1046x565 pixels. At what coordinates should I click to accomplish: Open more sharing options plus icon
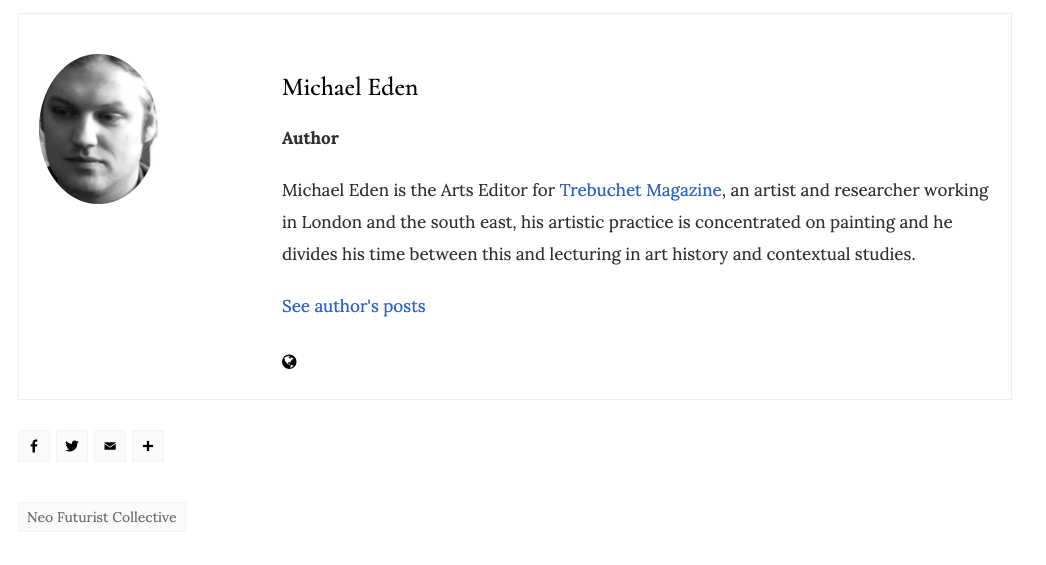148,446
